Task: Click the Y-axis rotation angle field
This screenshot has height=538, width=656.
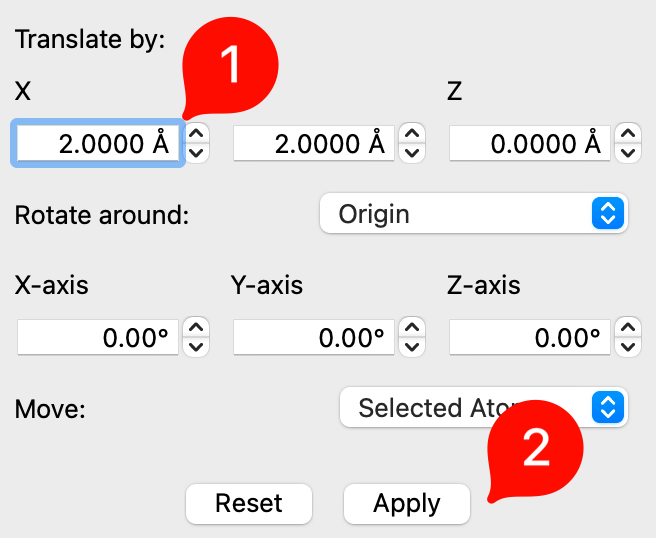Action: [312, 338]
